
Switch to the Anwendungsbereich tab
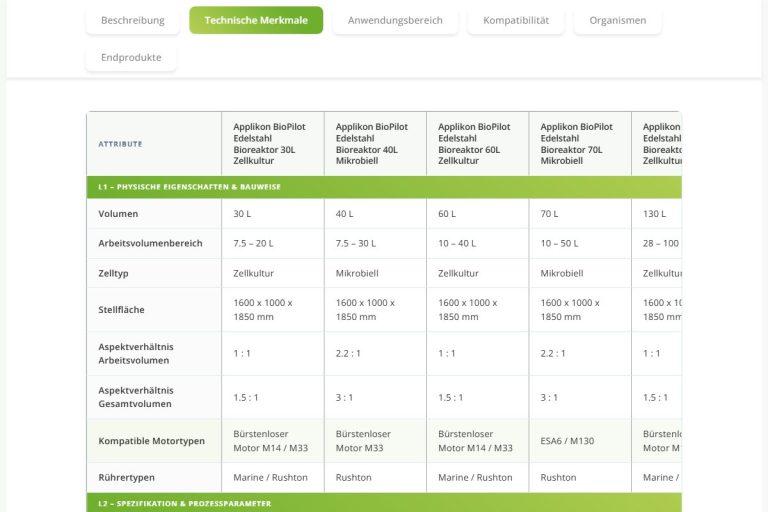coord(395,20)
